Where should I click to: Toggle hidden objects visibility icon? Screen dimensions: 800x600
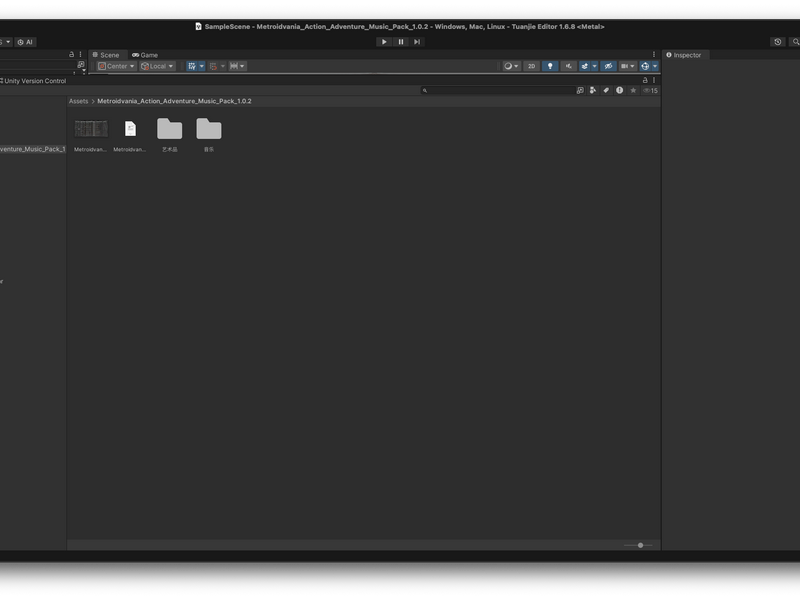608,66
